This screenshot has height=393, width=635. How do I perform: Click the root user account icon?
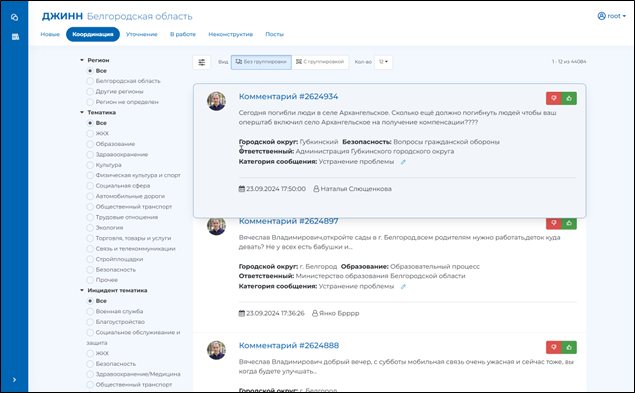point(601,16)
